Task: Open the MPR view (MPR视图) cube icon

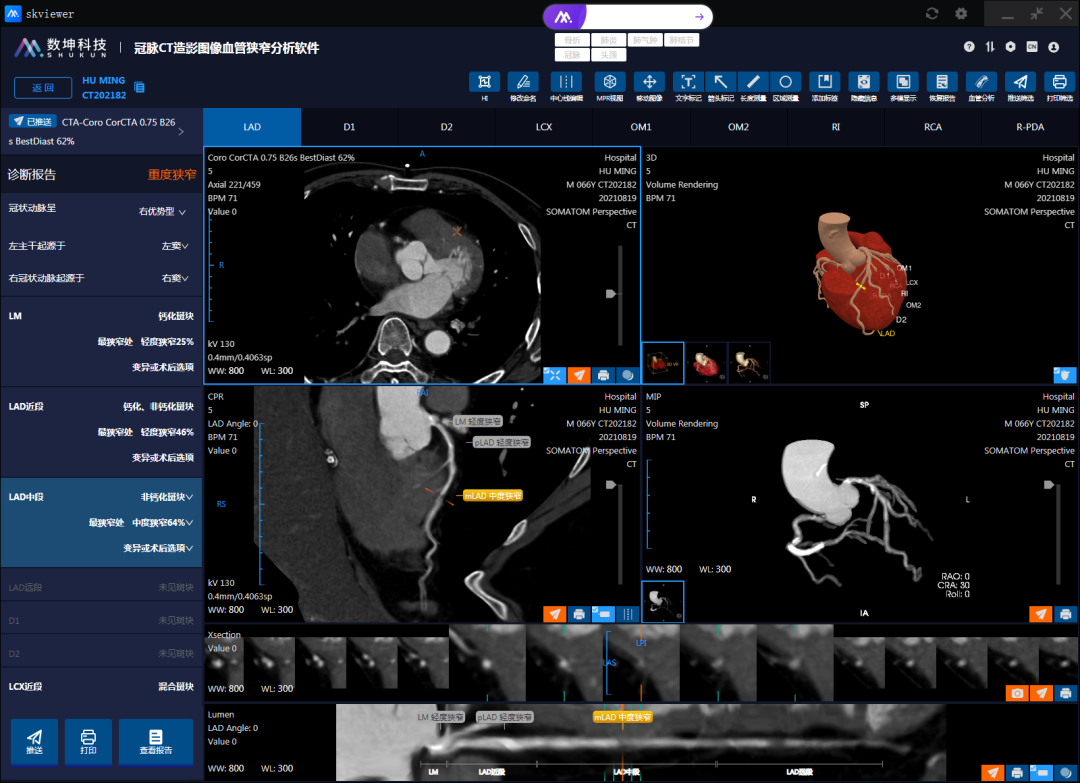Action: pyautogui.click(x=609, y=83)
